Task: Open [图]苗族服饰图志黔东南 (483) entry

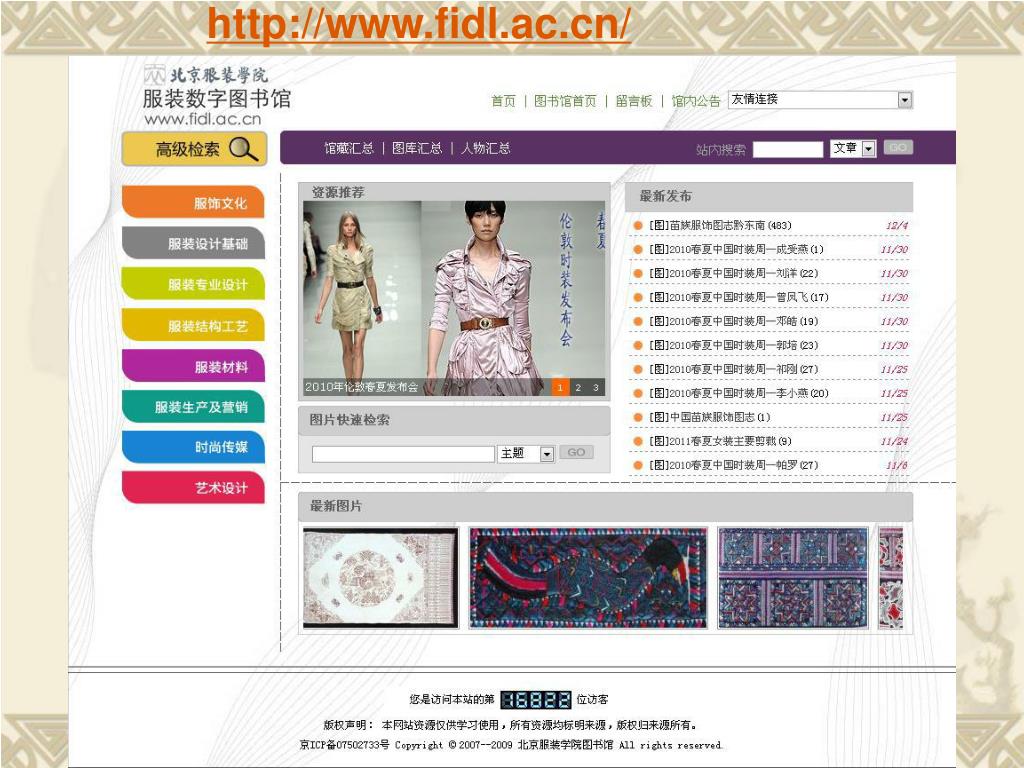Action: click(720, 225)
